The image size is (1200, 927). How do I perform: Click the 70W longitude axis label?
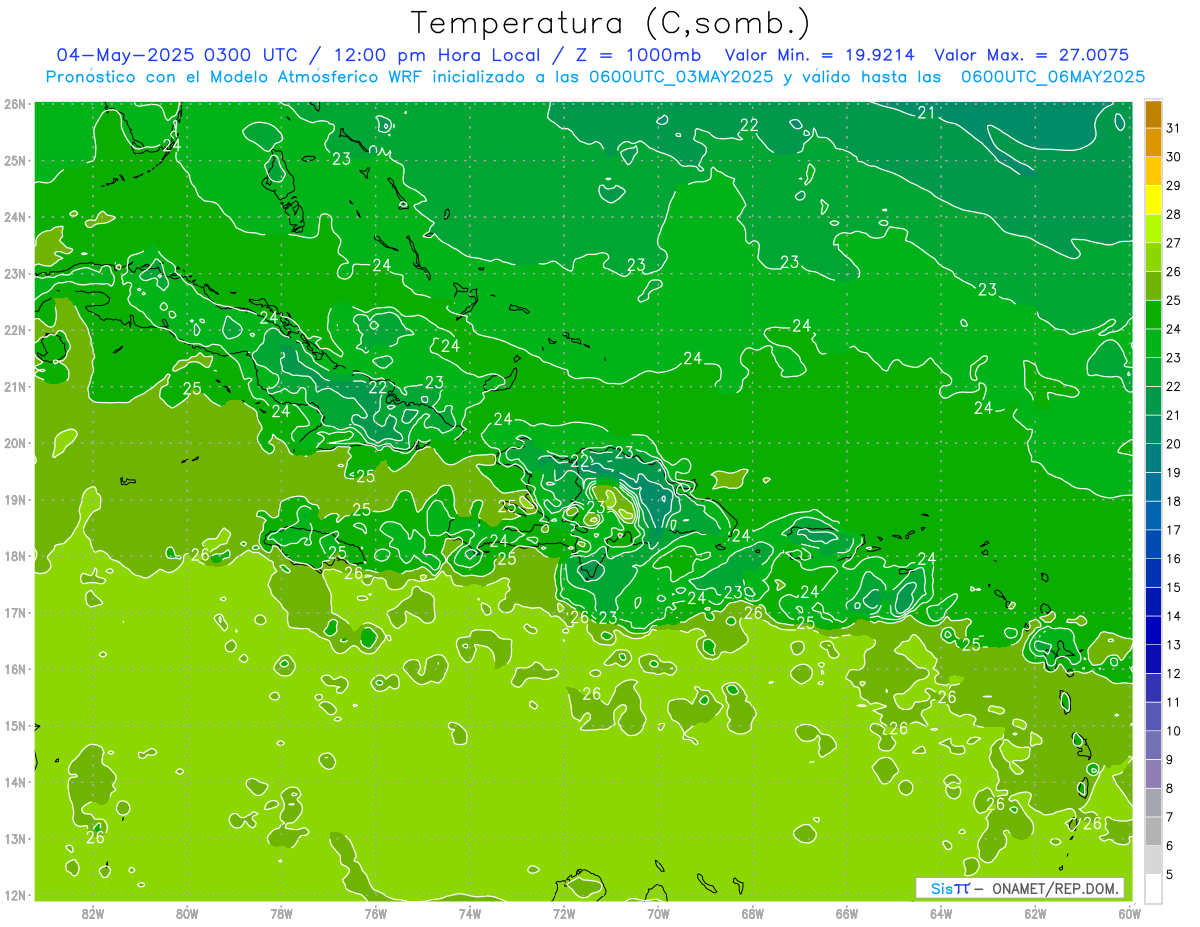[x=658, y=913]
